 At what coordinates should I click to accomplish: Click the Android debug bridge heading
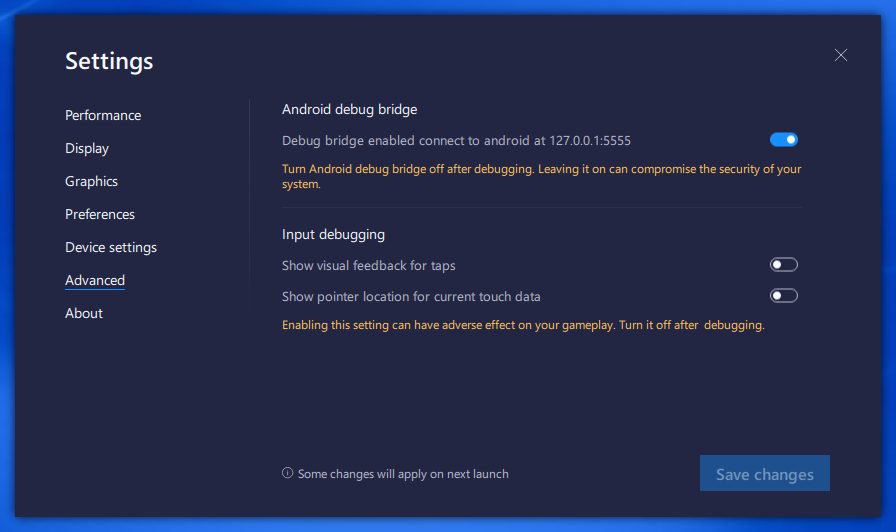click(350, 109)
